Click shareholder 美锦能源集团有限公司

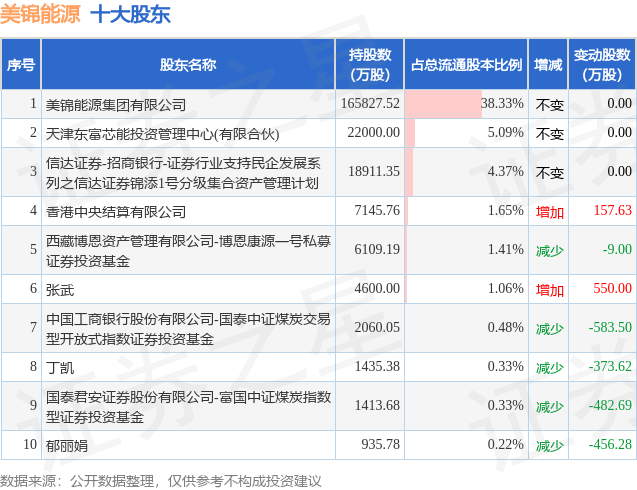click(x=116, y=105)
